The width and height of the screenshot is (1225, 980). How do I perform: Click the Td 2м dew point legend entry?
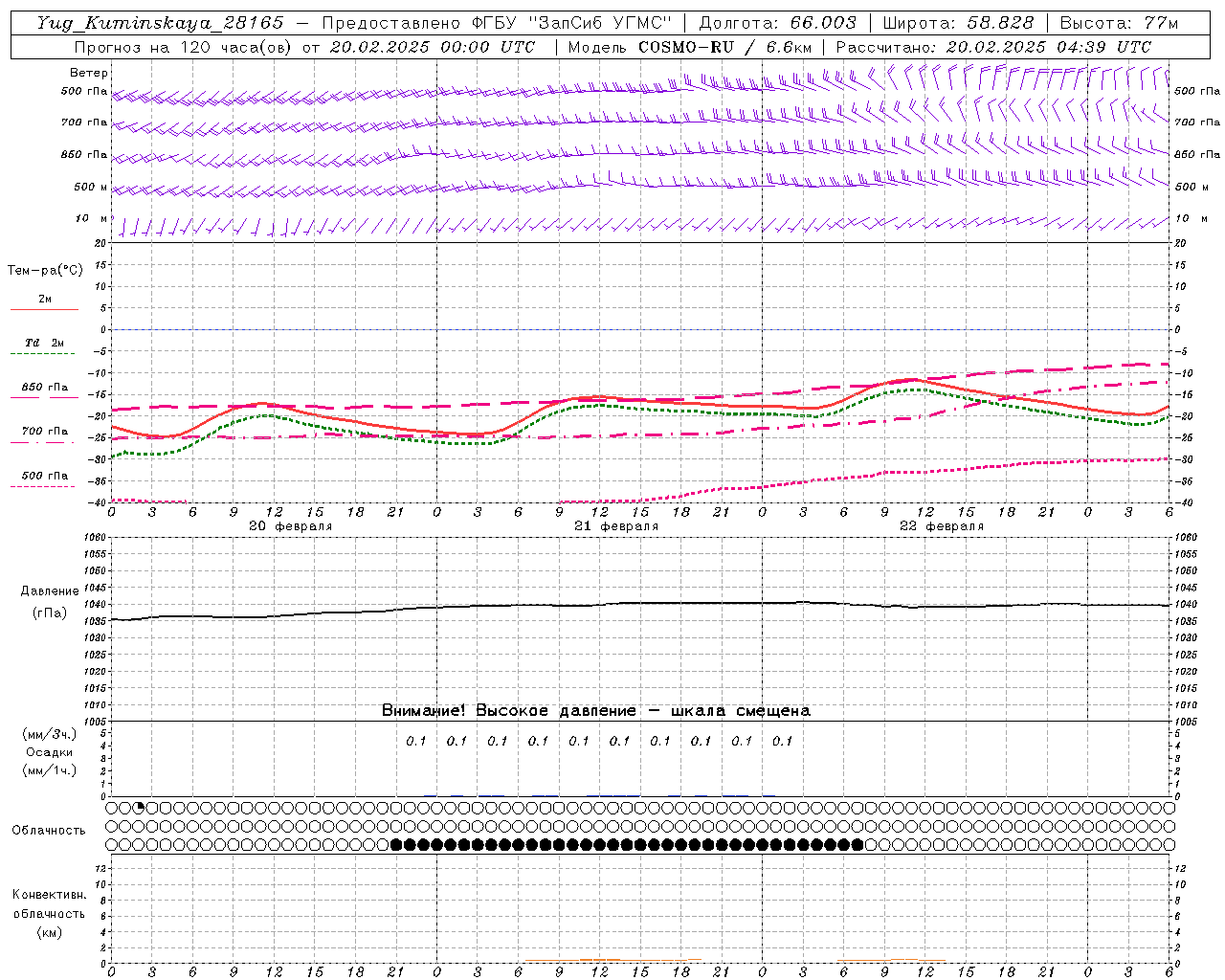[45, 343]
